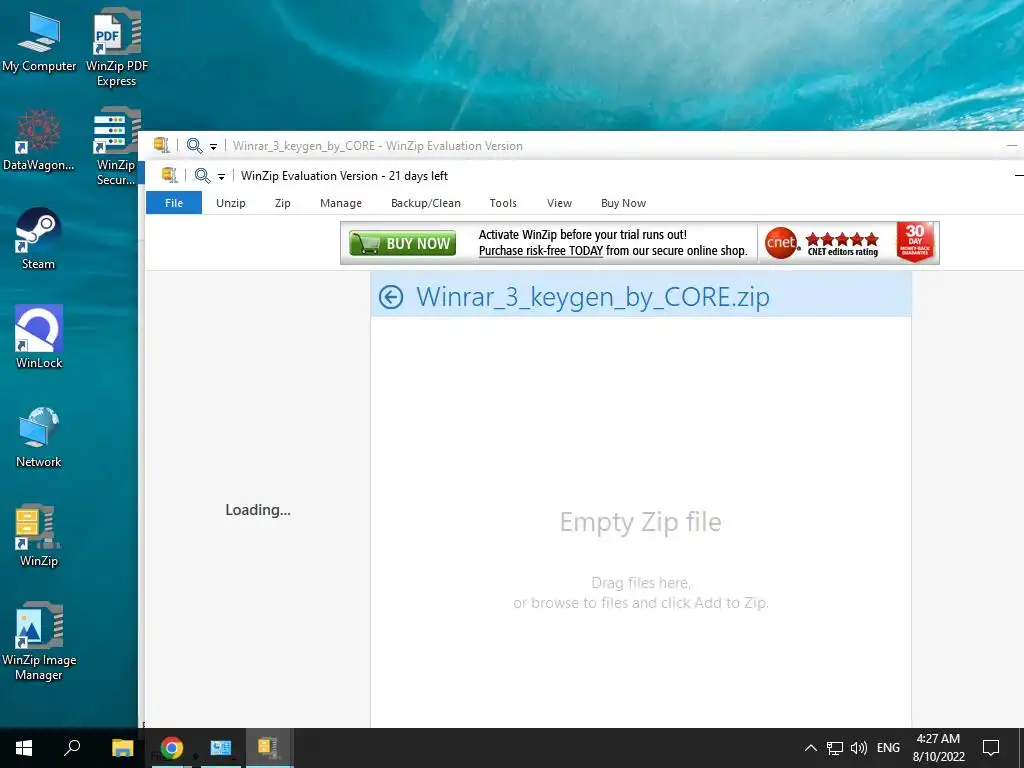Open network status tray icon

(835, 748)
